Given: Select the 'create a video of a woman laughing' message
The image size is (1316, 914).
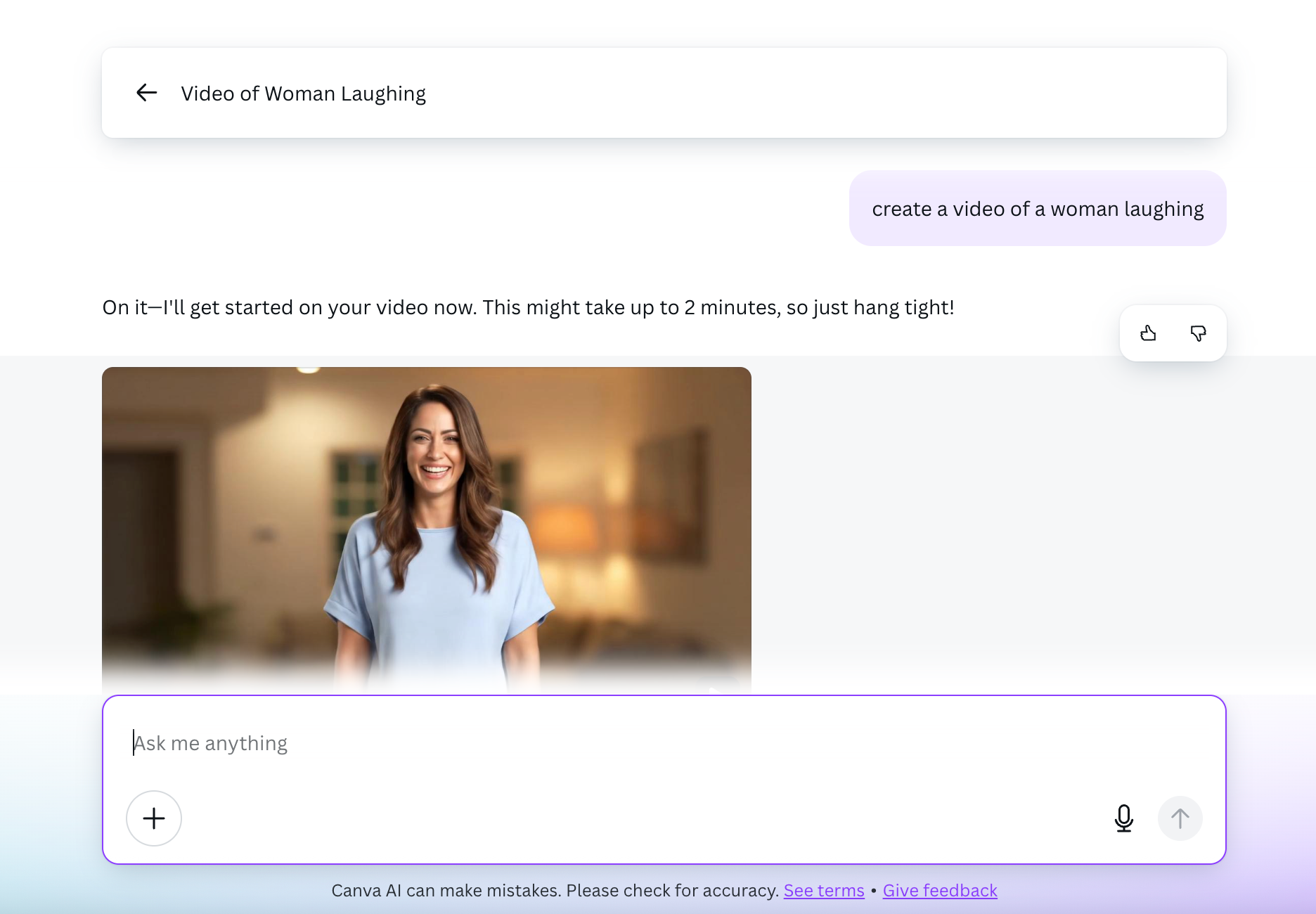Looking at the screenshot, I should coord(1038,209).
